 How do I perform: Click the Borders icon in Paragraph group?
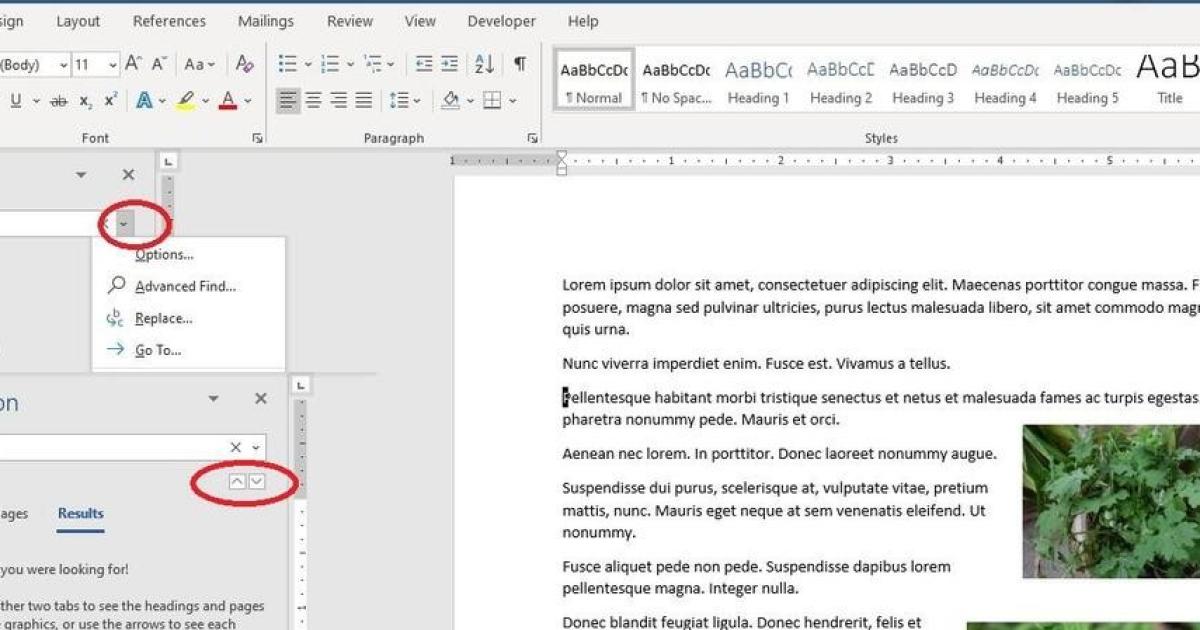click(x=493, y=99)
